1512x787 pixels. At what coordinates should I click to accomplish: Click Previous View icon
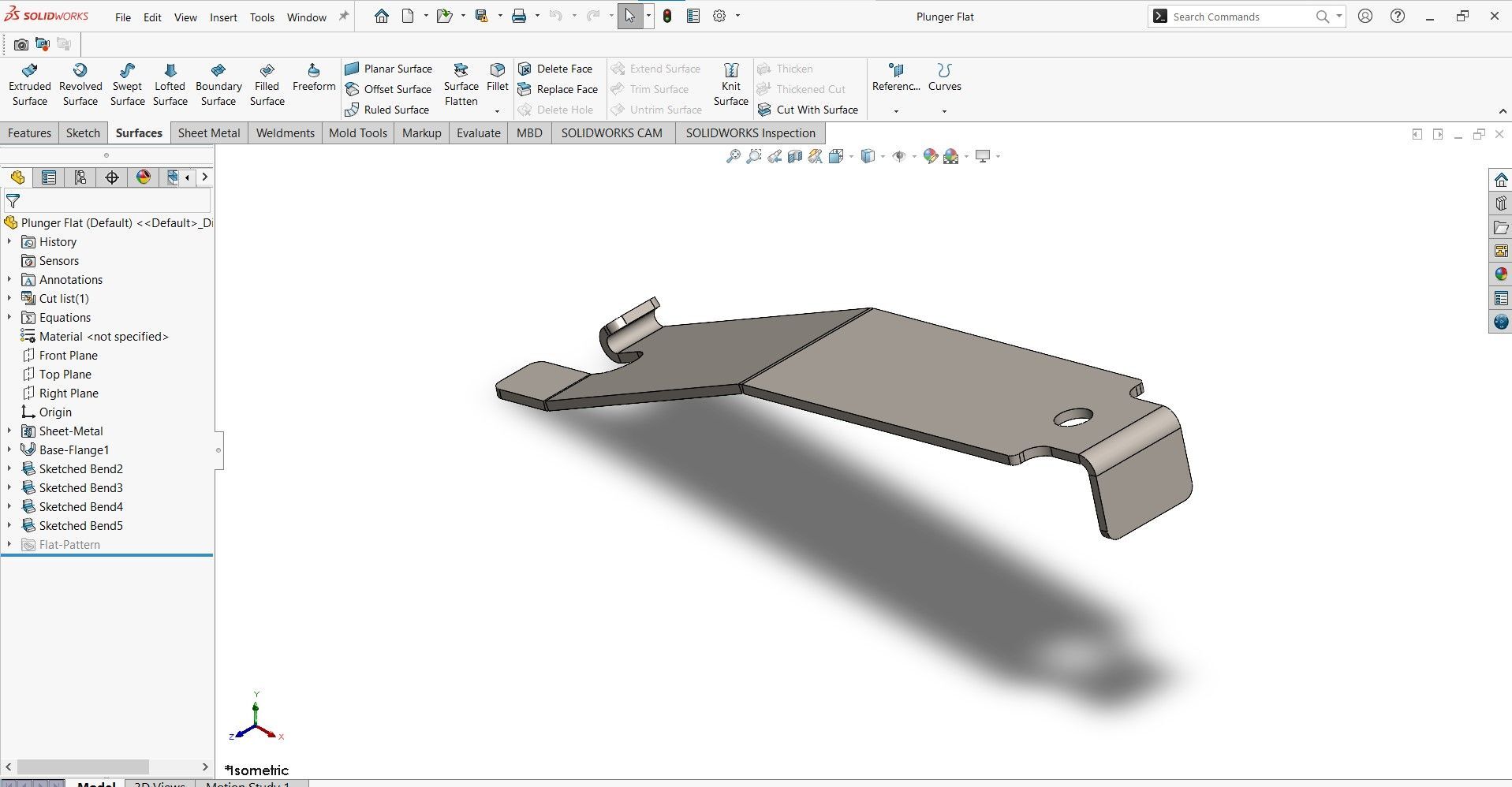point(775,156)
